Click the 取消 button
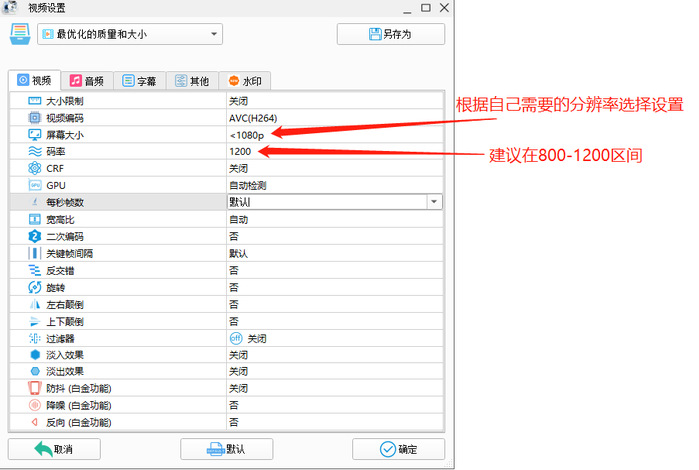Screen dimensions: 699x470 click(x=54, y=449)
